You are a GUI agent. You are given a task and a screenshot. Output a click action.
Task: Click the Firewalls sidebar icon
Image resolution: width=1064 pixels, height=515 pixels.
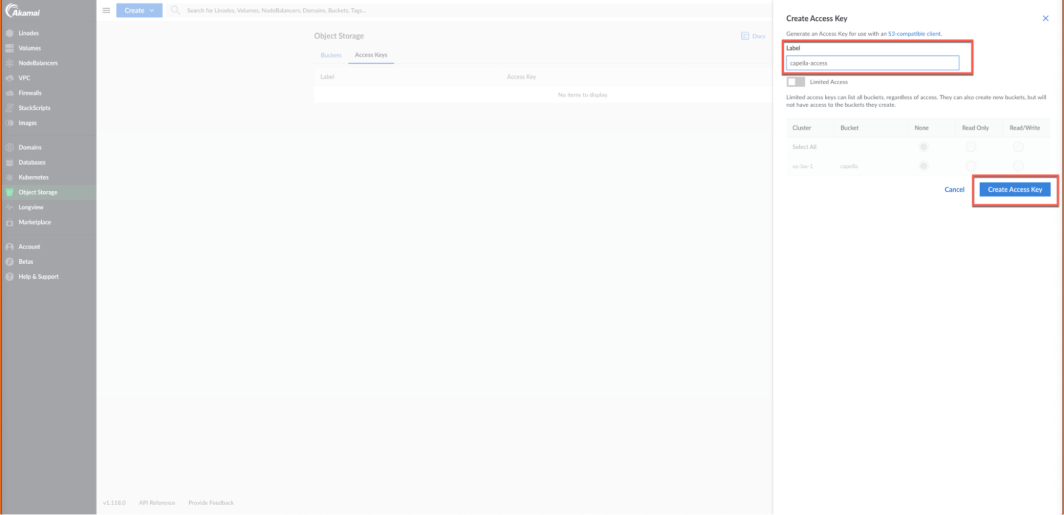10,93
